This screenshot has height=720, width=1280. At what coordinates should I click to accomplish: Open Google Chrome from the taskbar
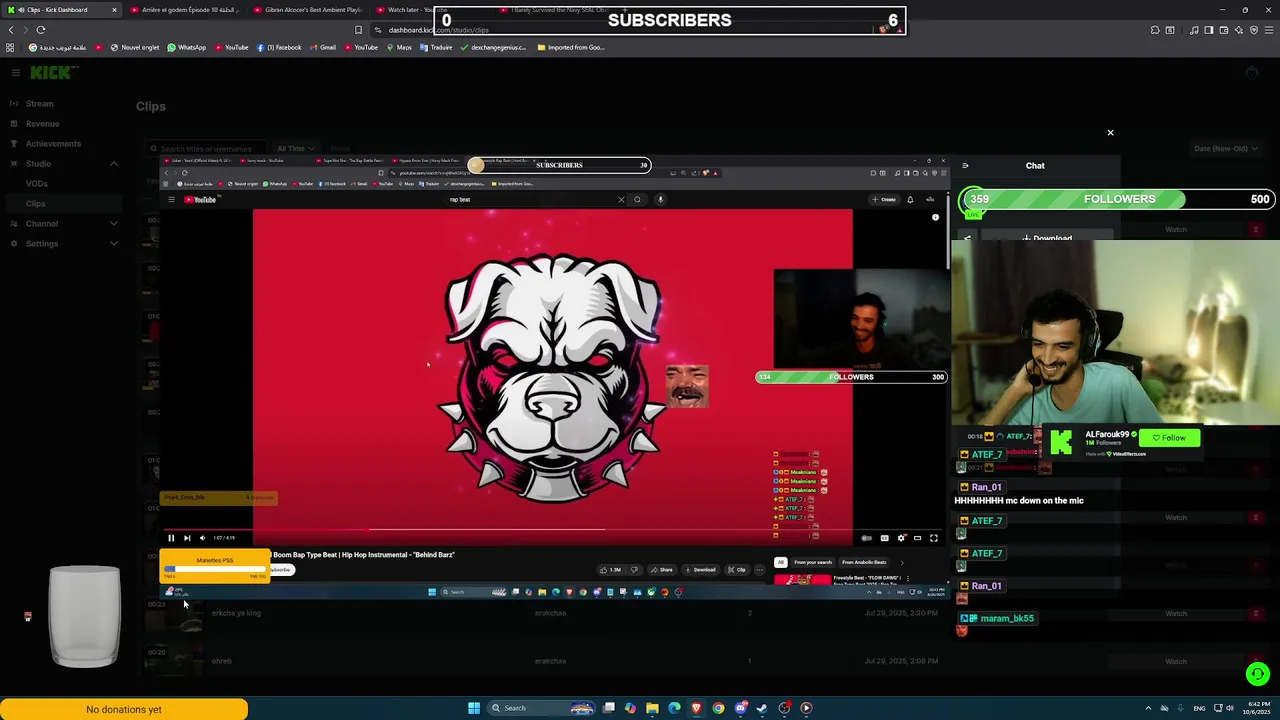[x=718, y=708]
